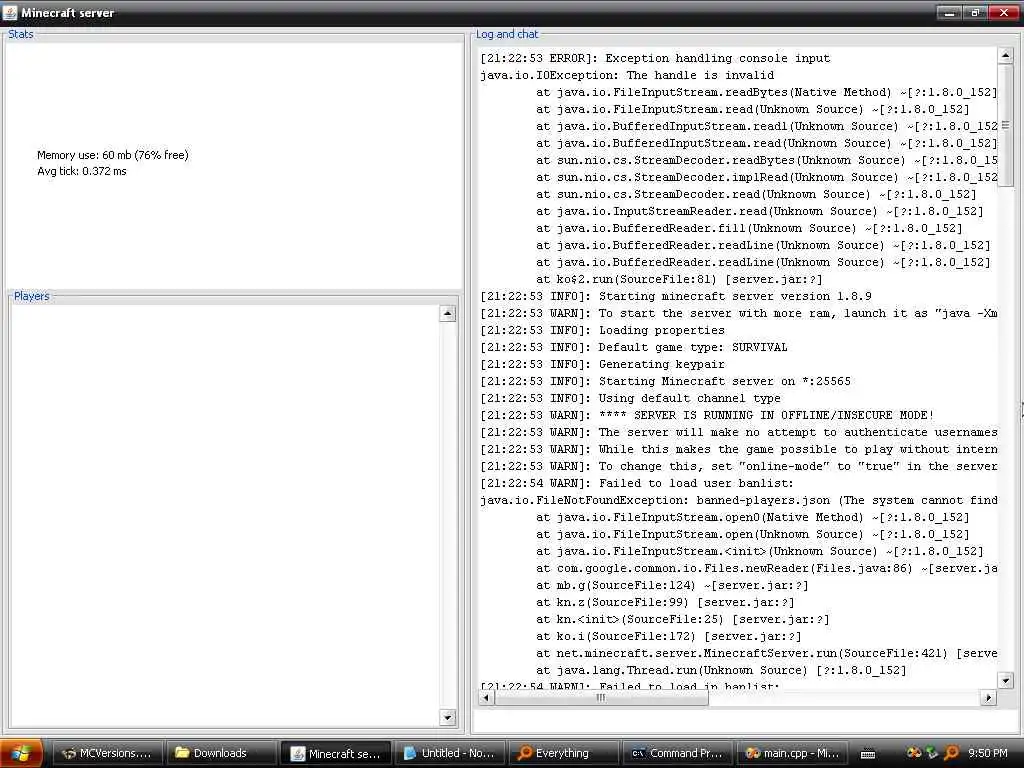Click log panel vertical scroll-down arrow
Image resolution: width=1024 pixels, height=768 pixels.
pos(1006,680)
